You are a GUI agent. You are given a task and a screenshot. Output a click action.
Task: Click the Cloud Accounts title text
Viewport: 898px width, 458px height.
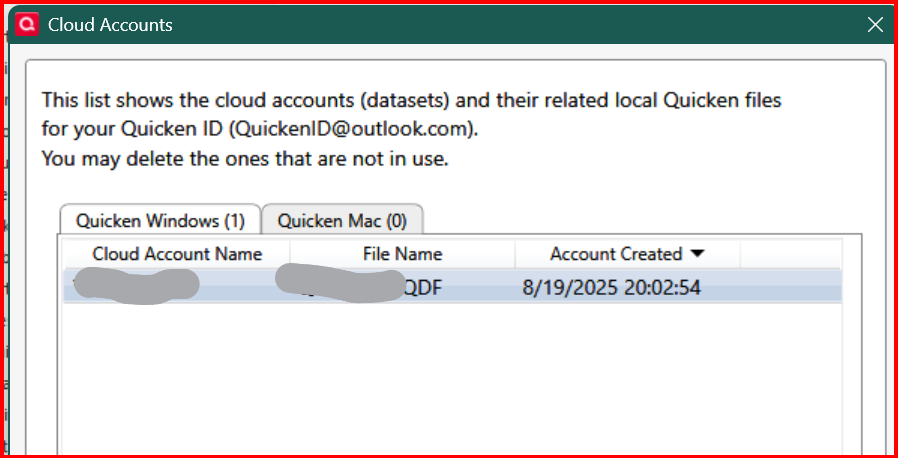click(x=110, y=25)
